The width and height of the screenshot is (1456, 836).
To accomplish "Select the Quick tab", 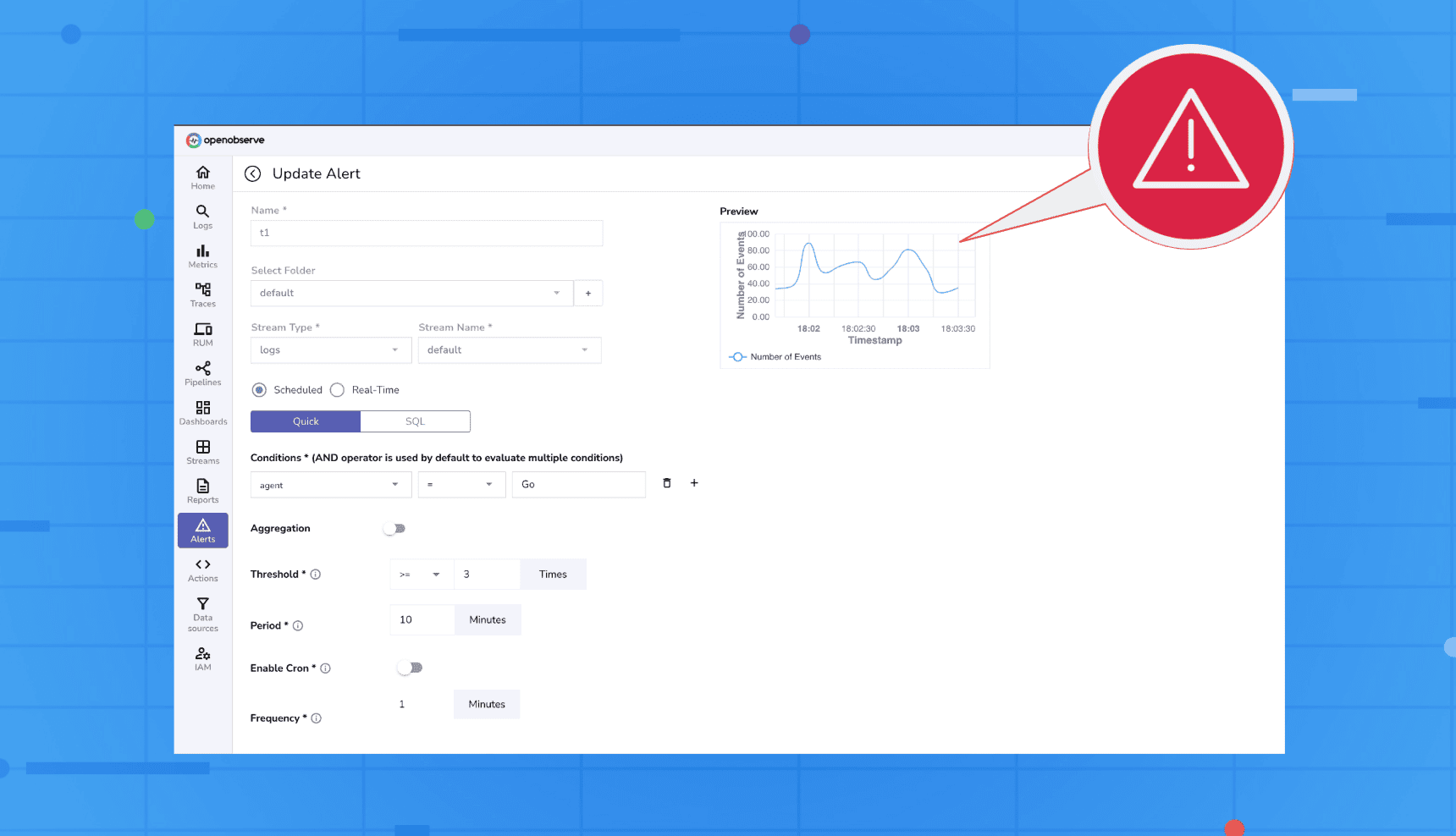I will pyautogui.click(x=305, y=421).
